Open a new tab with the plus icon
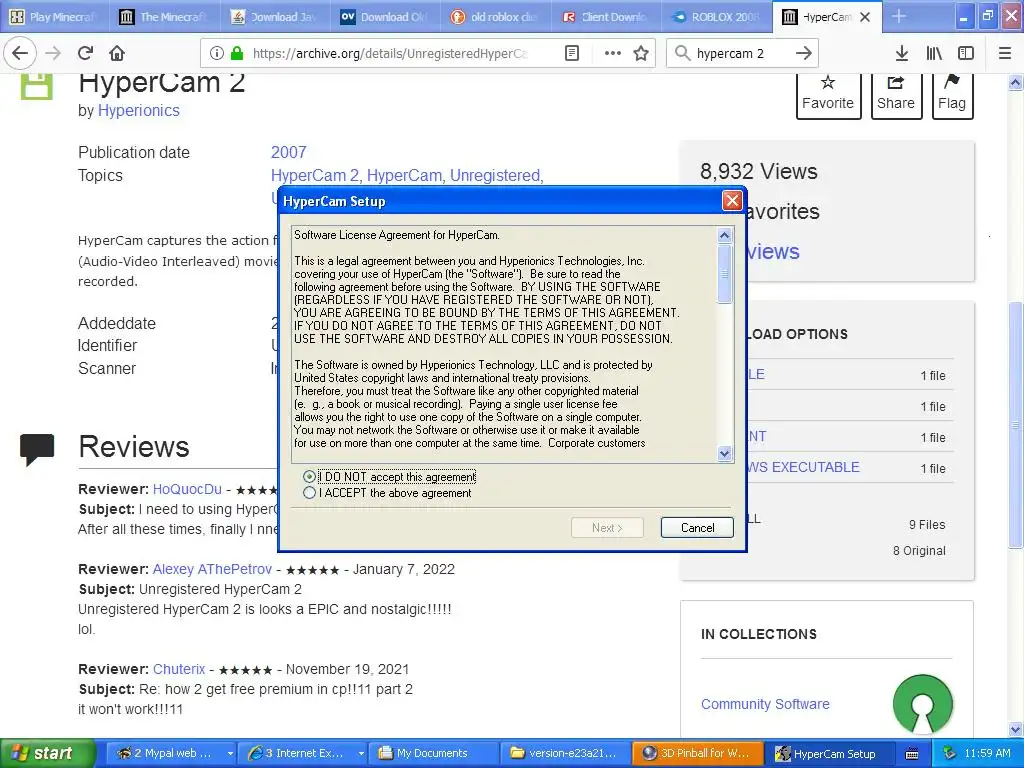The height and width of the screenshot is (768, 1024). click(899, 16)
